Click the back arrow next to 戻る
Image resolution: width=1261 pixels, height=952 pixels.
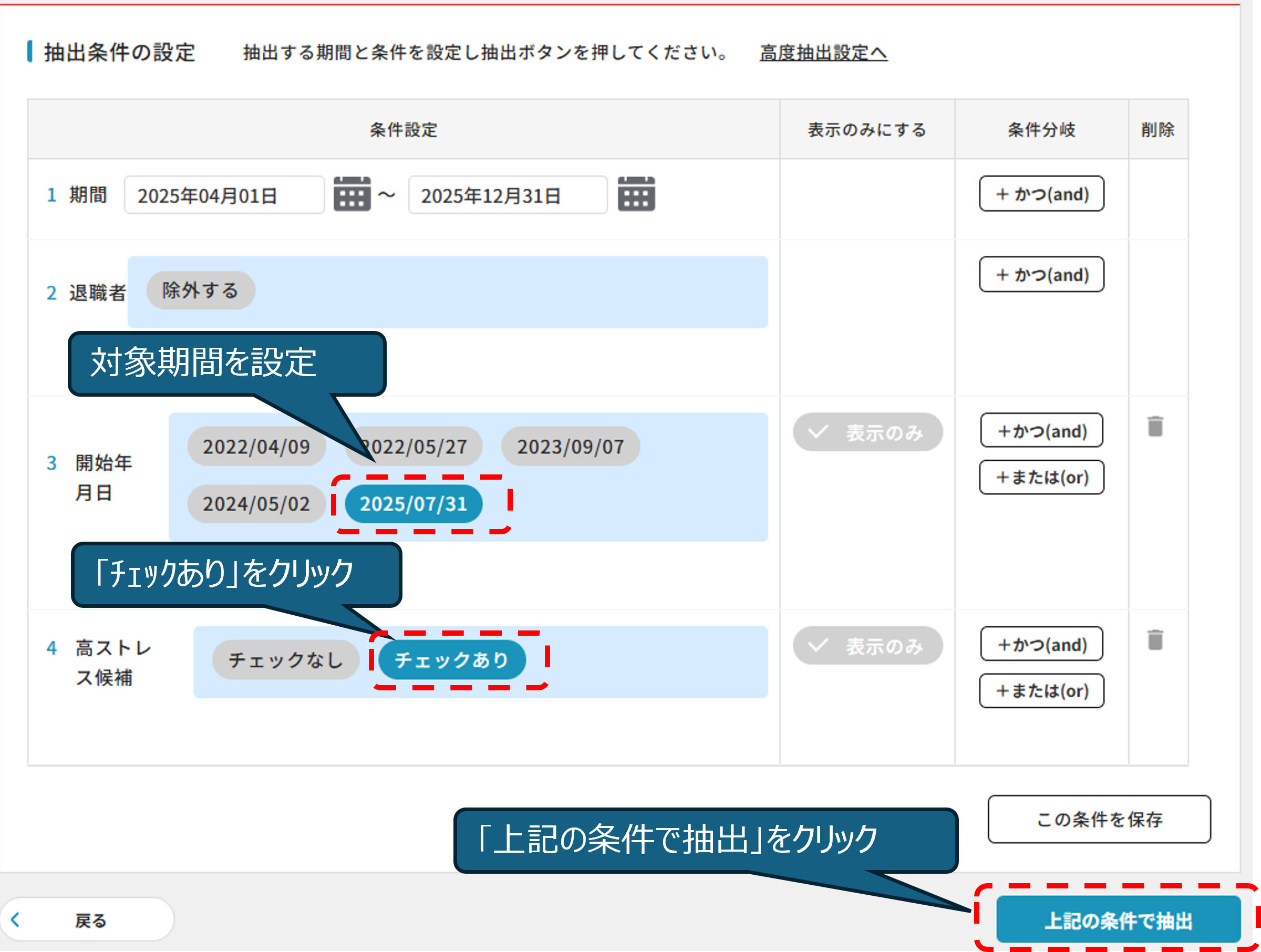[x=15, y=919]
